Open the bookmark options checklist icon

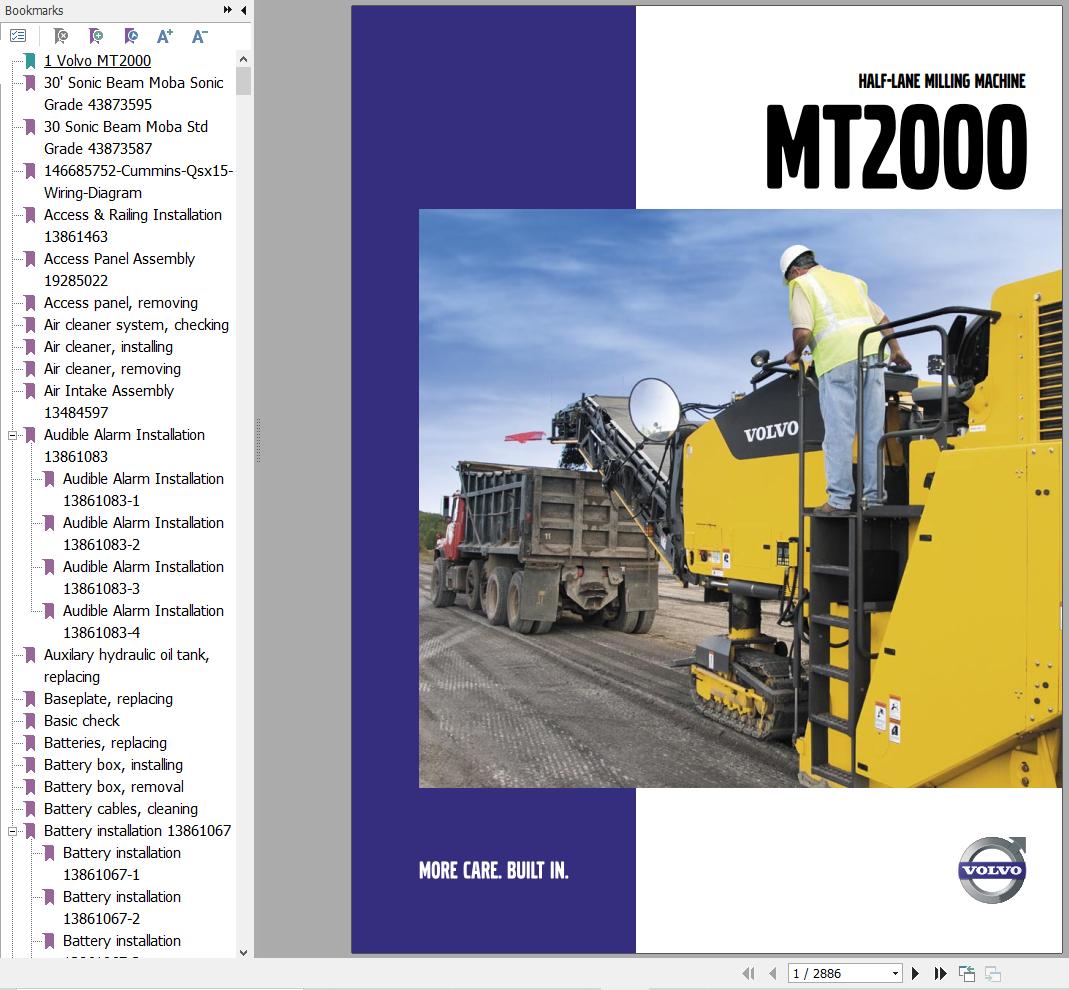(18, 35)
